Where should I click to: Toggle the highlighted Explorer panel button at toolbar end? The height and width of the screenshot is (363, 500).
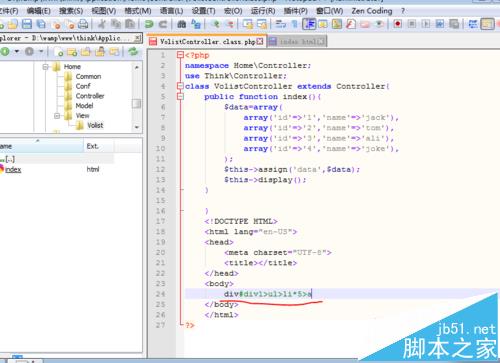(x=487, y=24)
